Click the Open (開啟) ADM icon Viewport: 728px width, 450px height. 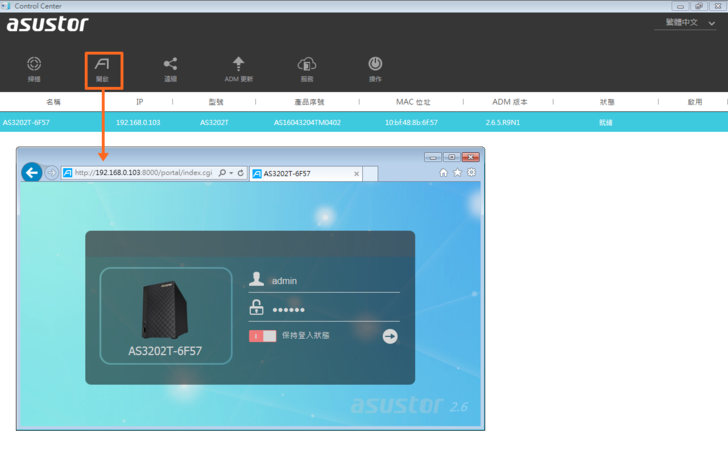point(102,68)
